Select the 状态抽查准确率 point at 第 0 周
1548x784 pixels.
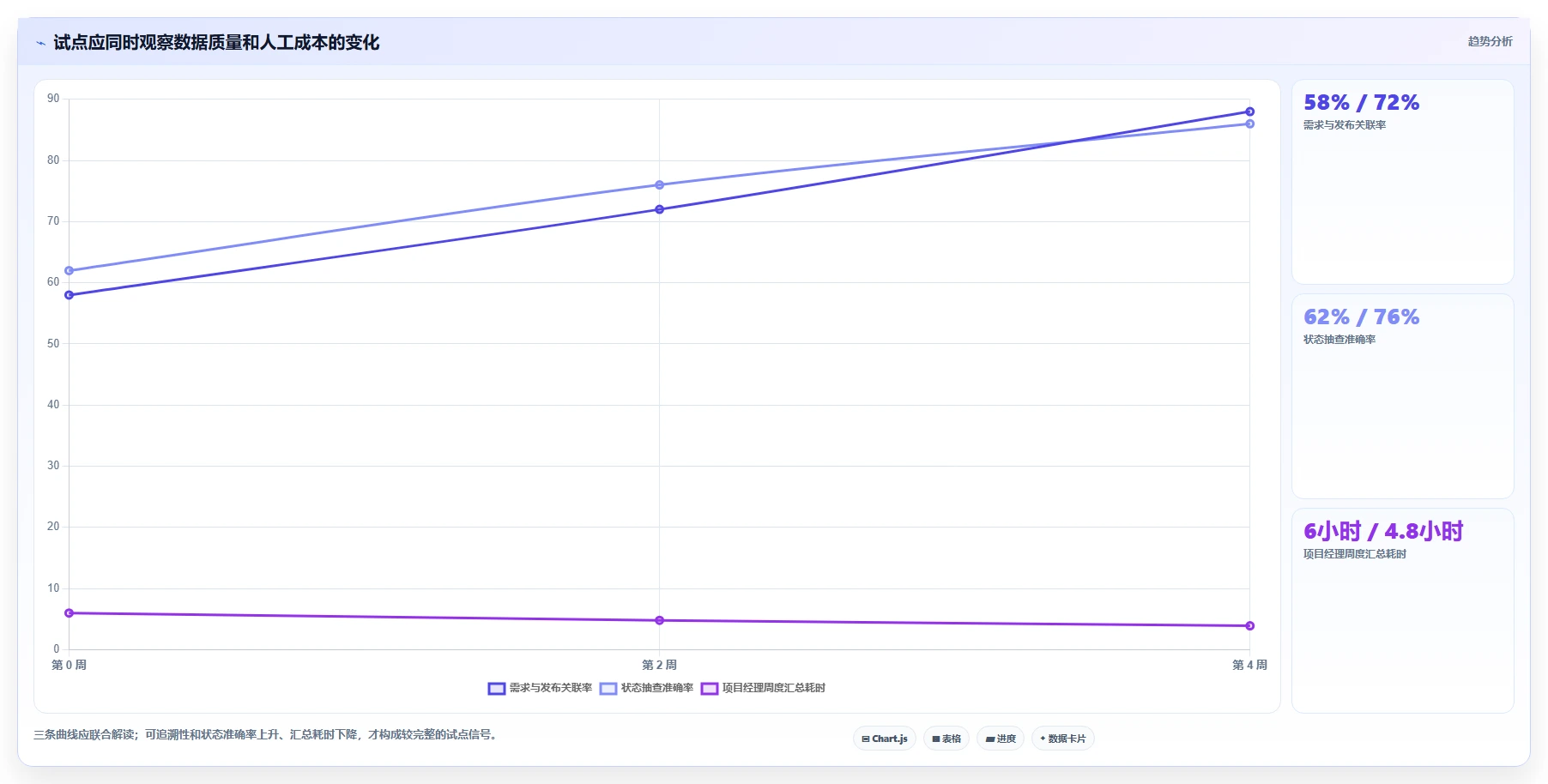point(70,270)
